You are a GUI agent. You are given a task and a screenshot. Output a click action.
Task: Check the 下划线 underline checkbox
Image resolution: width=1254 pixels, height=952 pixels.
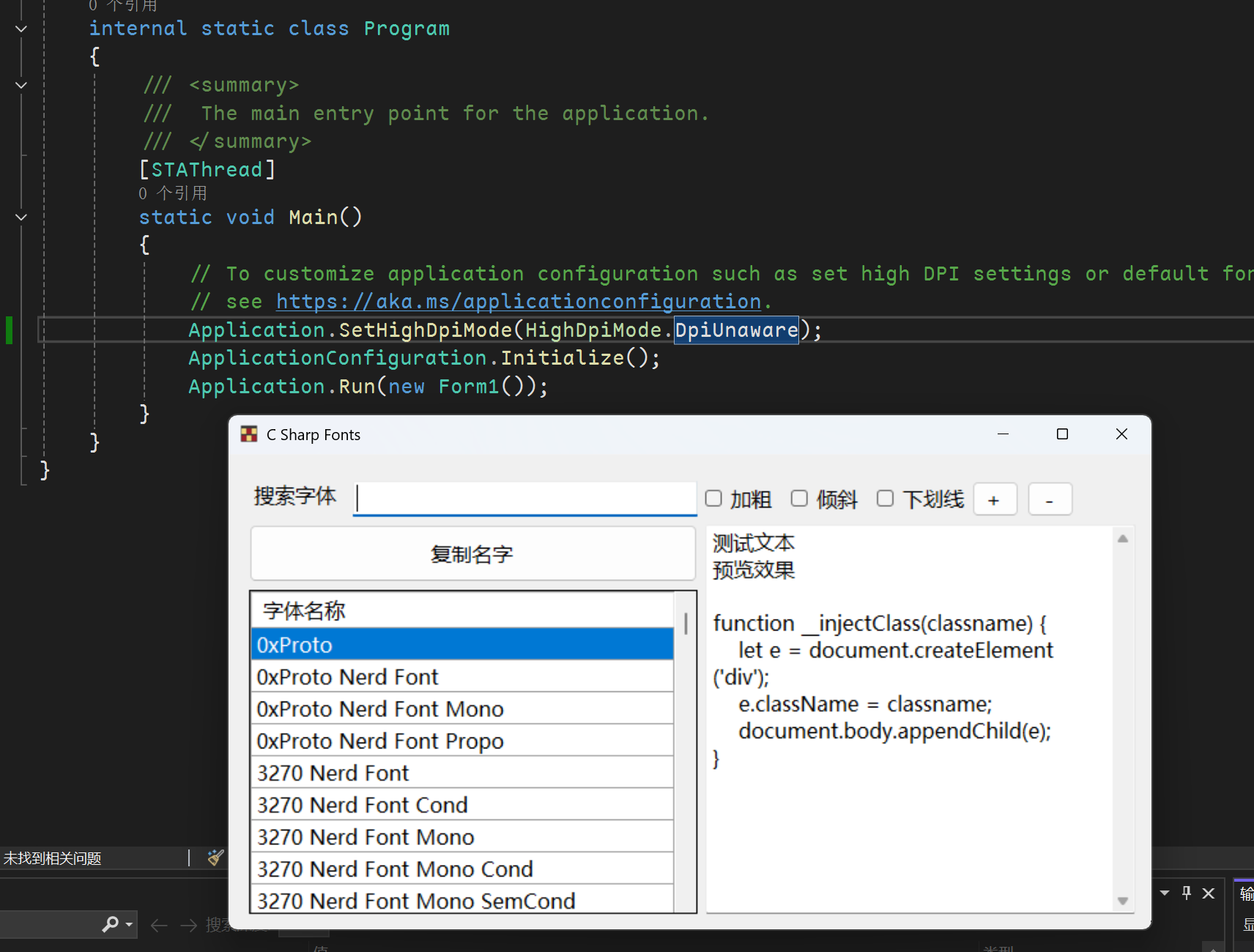tap(885, 499)
